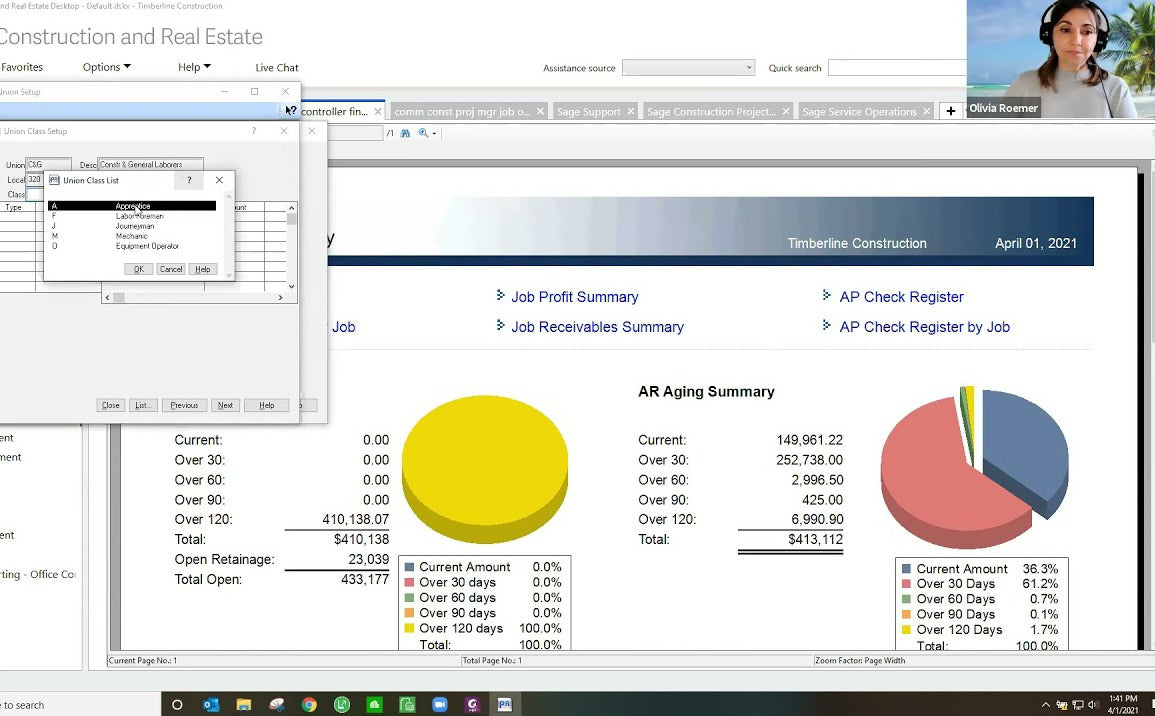Click the PR application icon on the taskbar
This screenshot has width=1155, height=716.
pos(505,704)
